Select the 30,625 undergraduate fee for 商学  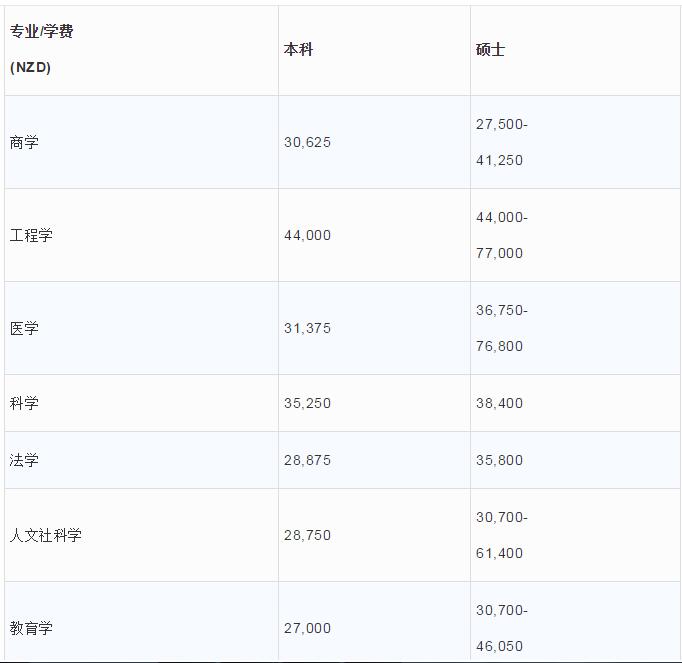[x=307, y=142]
